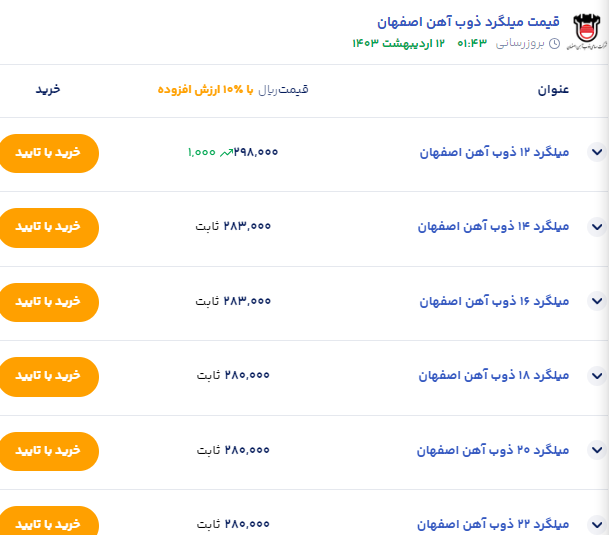
Task: Expand the میلگرد ۱۴ ذوب آهن row
Action: (x=597, y=227)
